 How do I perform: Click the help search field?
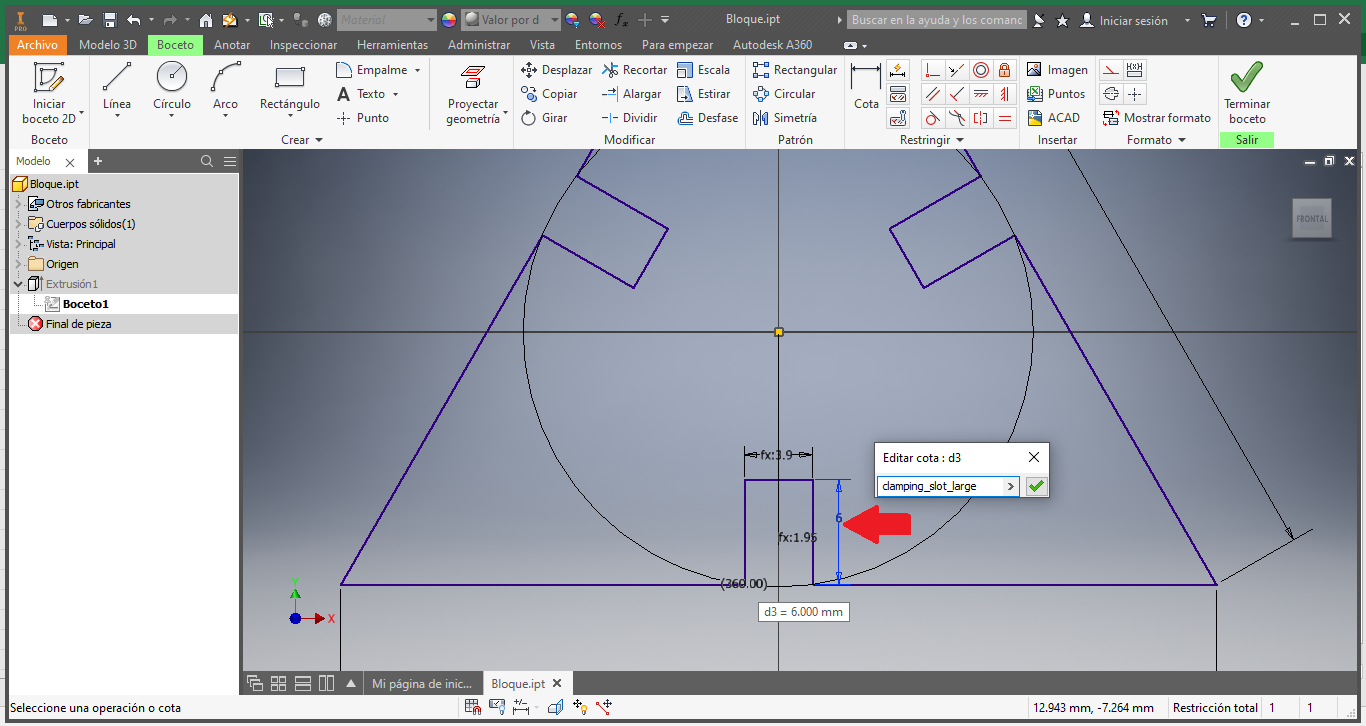click(936, 20)
